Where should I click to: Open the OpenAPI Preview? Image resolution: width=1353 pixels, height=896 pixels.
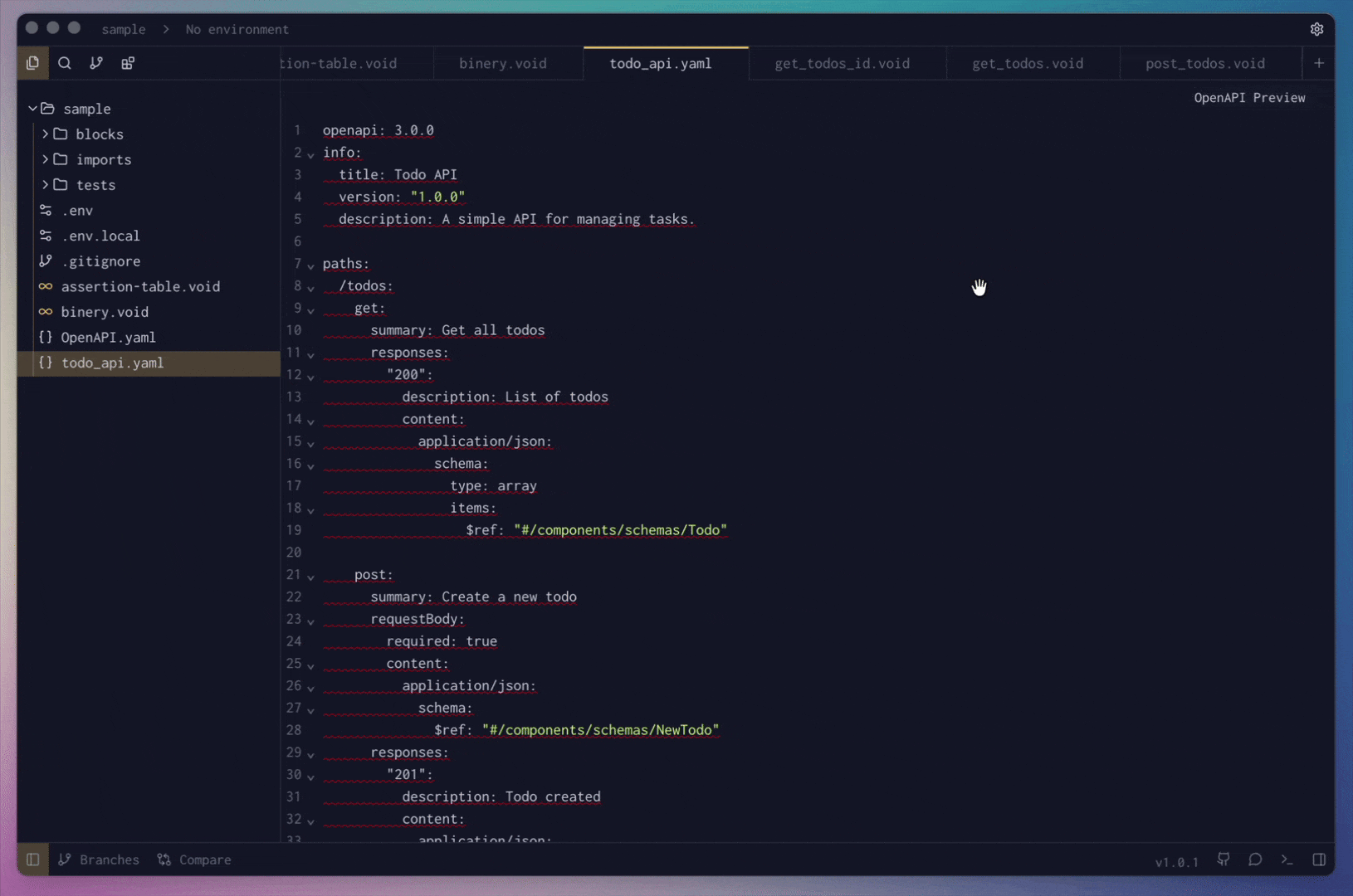tap(1249, 97)
